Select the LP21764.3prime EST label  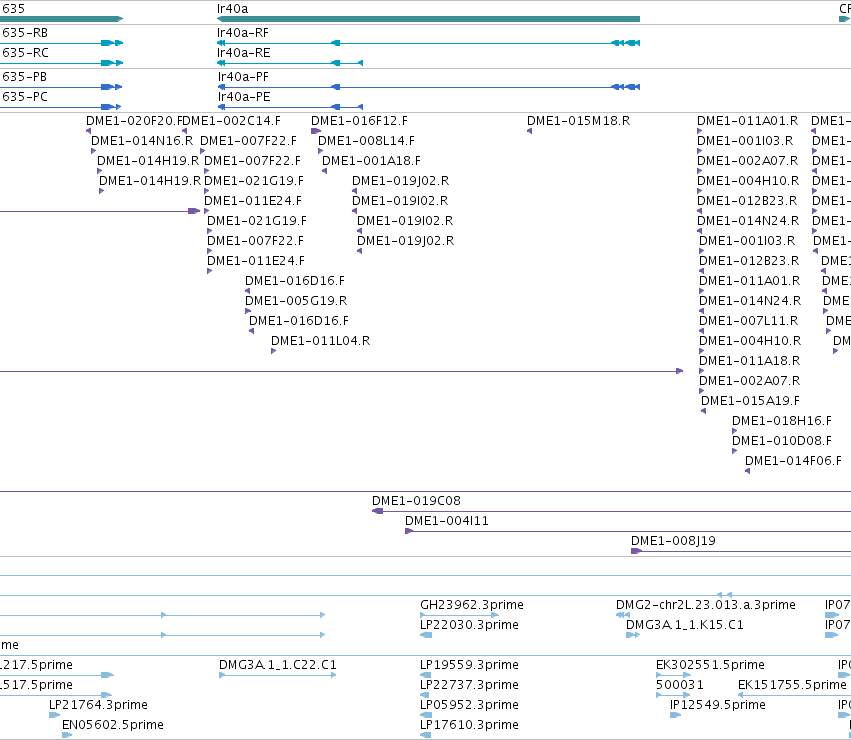98,705
